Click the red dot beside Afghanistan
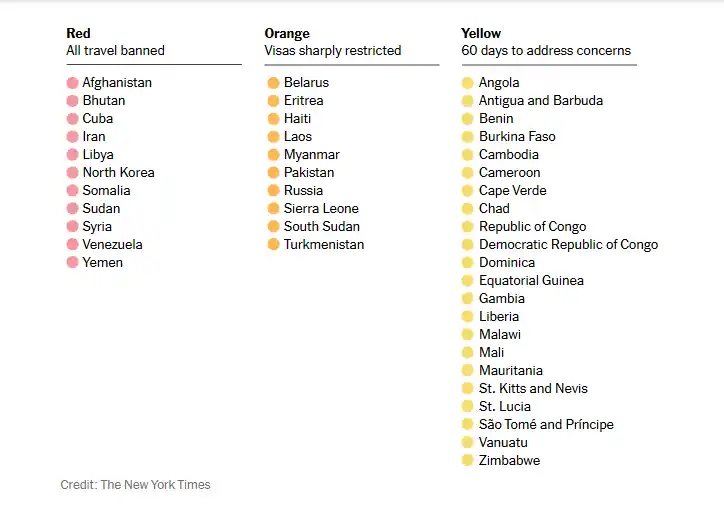724x515 pixels. 72,83
